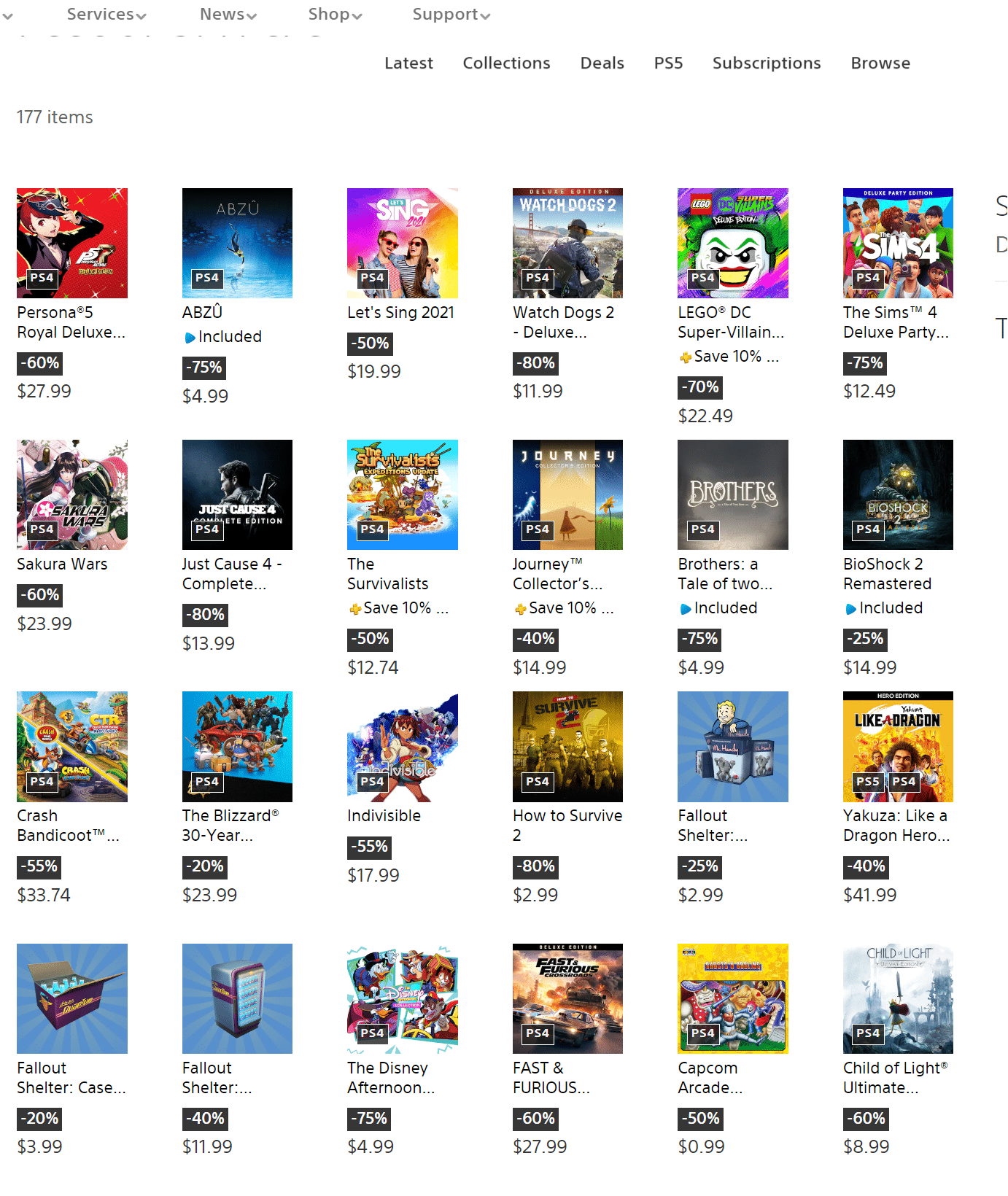
Task: Open the Shop dropdown menu
Action: pyautogui.click(x=335, y=14)
